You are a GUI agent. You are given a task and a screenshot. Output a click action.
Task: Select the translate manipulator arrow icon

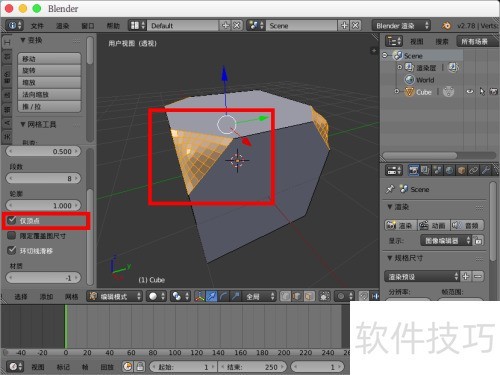[x=212, y=296]
